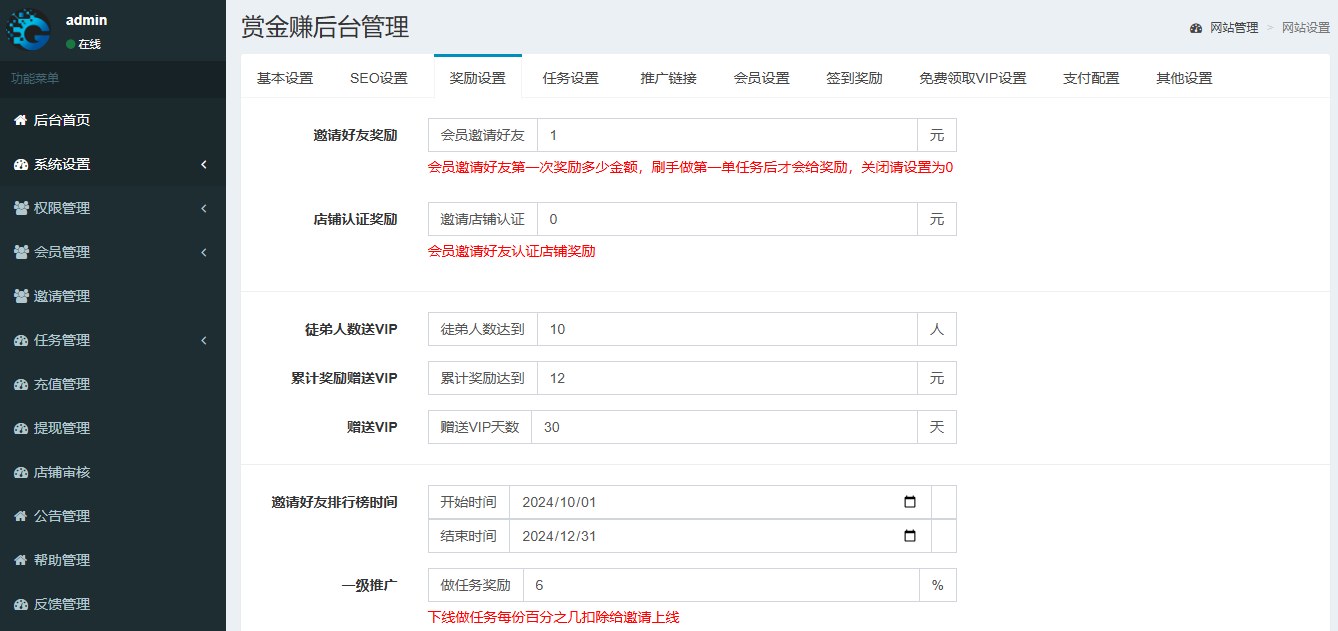Click the 邀请好友奖励 amount input field
The image size is (1338, 631).
coord(720,134)
